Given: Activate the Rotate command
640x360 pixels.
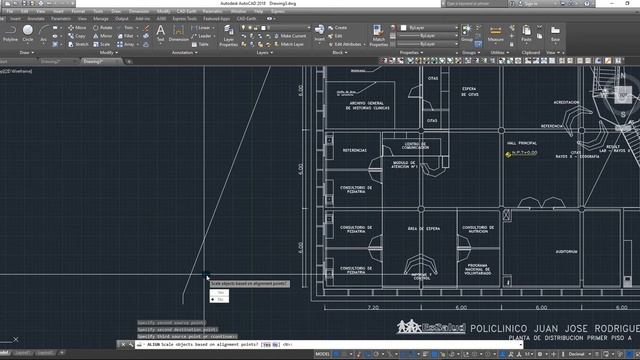Looking at the screenshot, I should (x=102, y=28).
